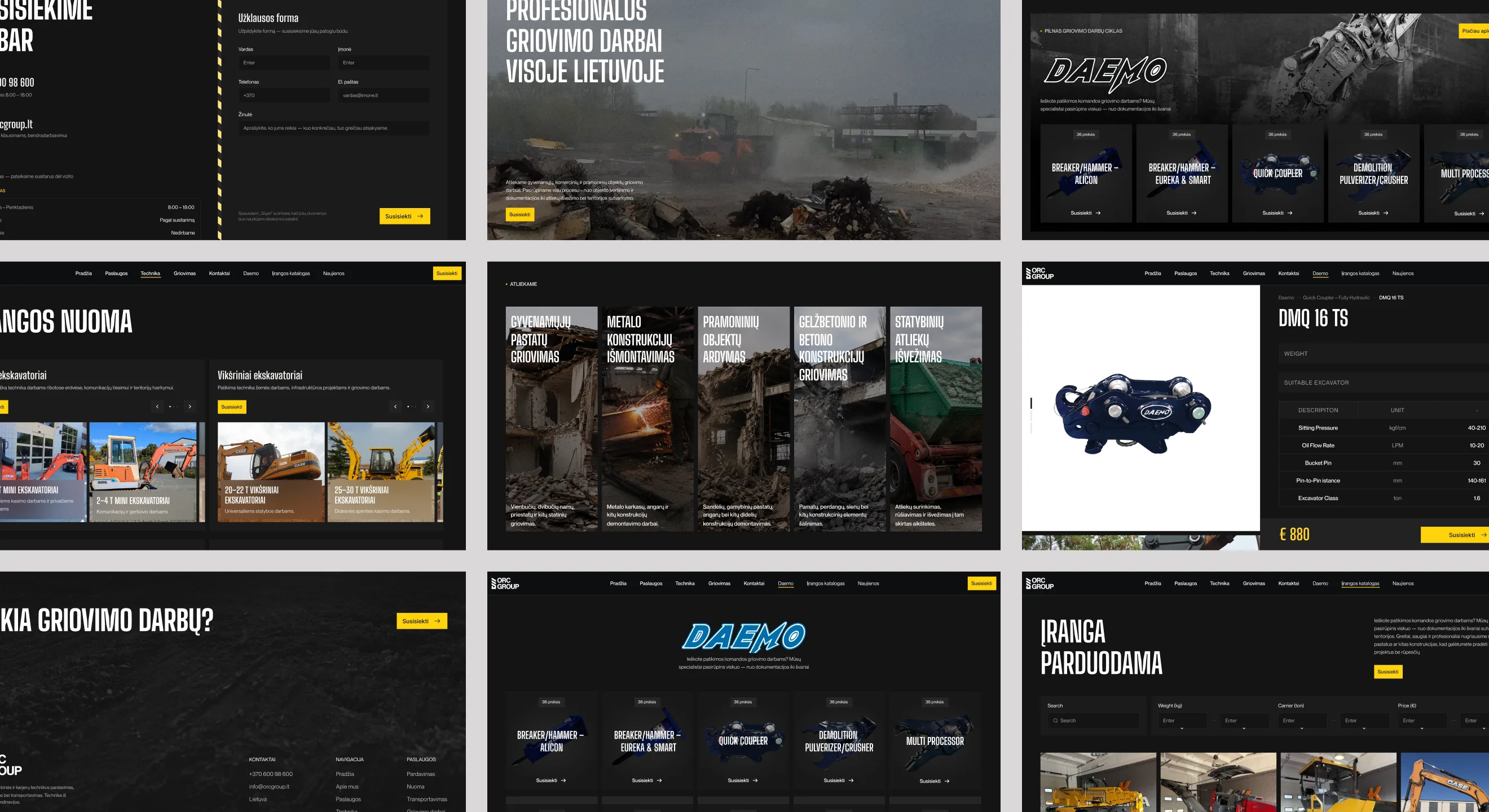Click next arrow in mini ekskavatoriai carousel

(190, 407)
